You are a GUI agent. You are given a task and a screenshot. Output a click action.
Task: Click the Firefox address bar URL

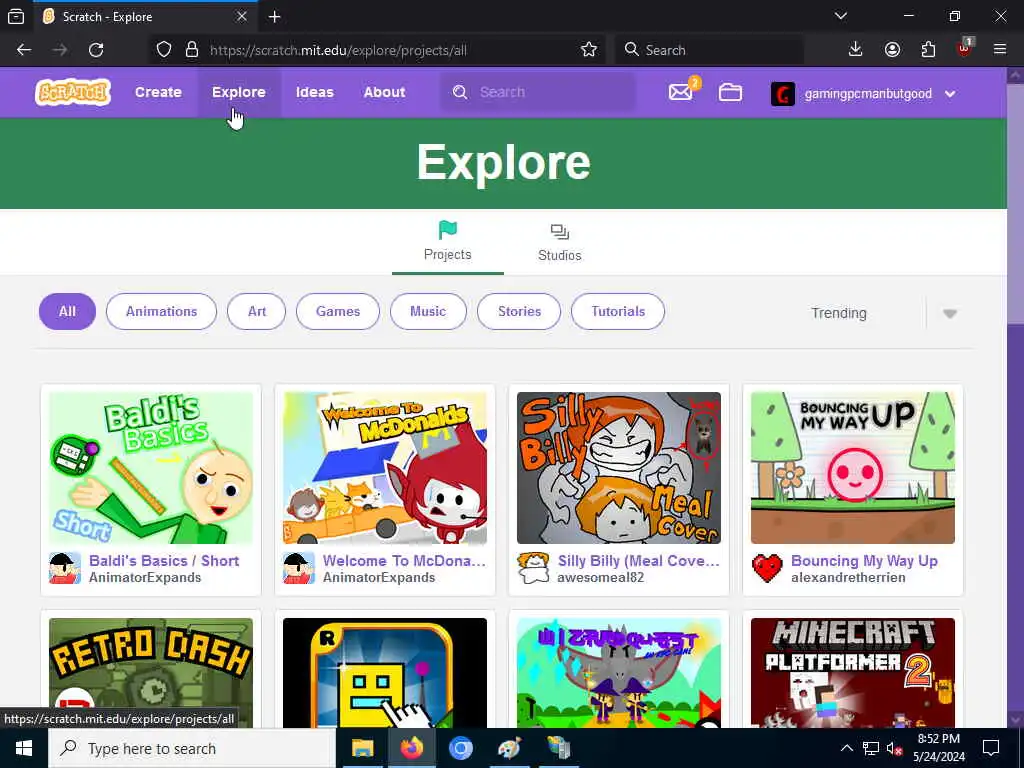(338, 50)
